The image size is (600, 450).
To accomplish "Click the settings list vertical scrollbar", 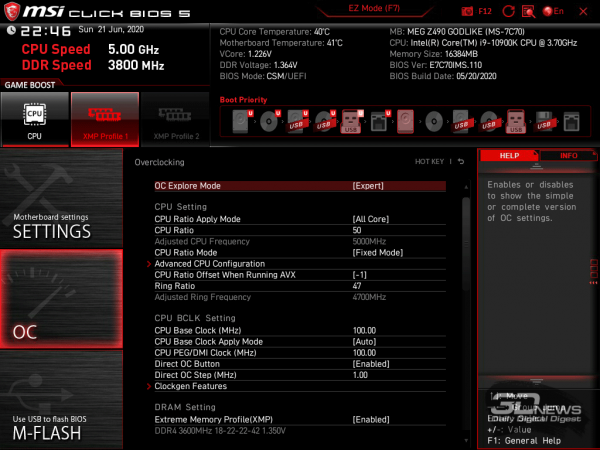I will (467, 300).
